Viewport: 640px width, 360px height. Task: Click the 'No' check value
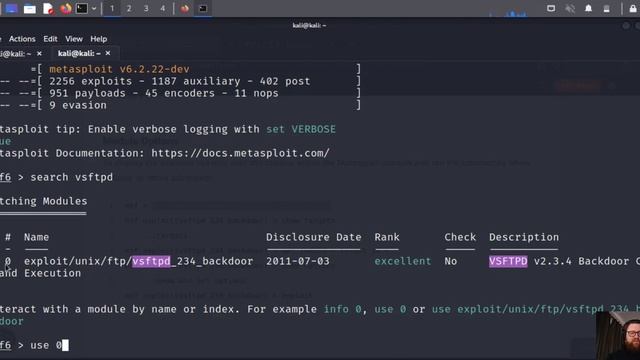coord(451,261)
